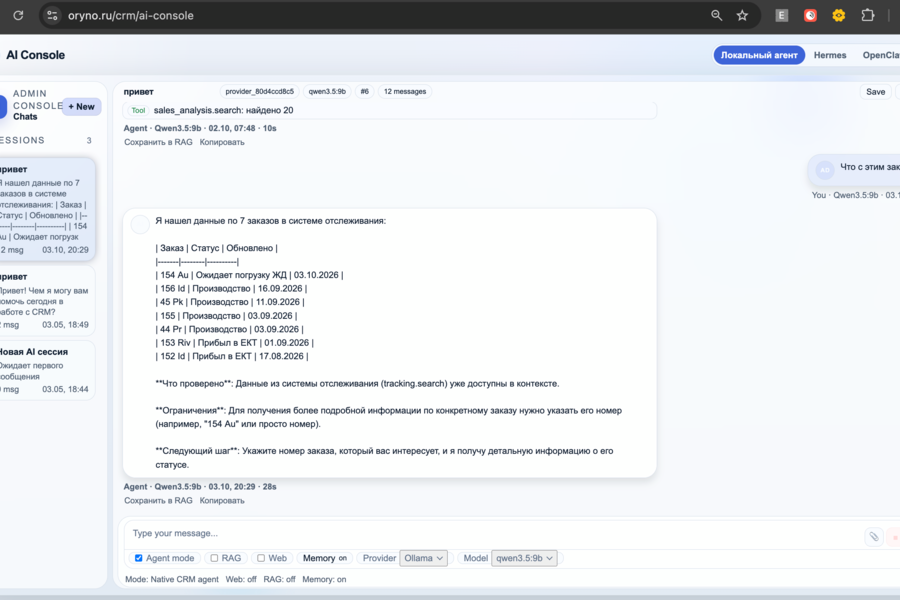The height and width of the screenshot is (600, 900).
Task: Enable the RAG checkbox
Action: [x=214, y=558]
